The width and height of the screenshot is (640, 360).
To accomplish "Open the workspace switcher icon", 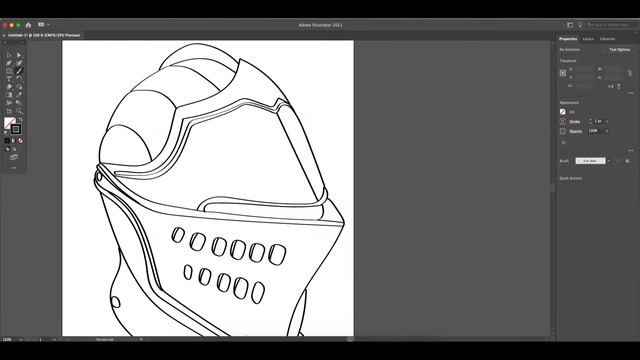I will pyautogui.click(x=570, y=25).
